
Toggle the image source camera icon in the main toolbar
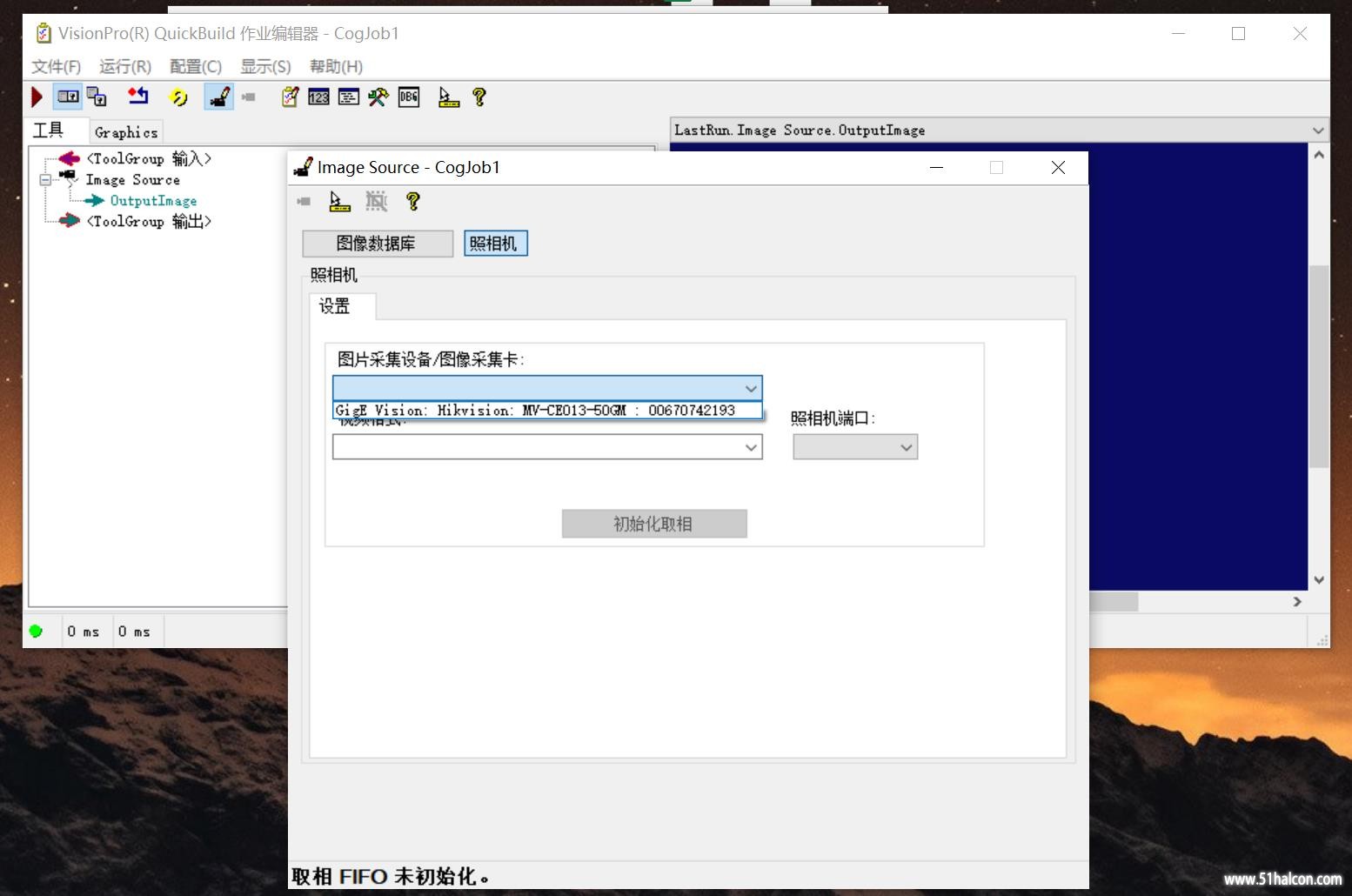(x=219, y=97)
